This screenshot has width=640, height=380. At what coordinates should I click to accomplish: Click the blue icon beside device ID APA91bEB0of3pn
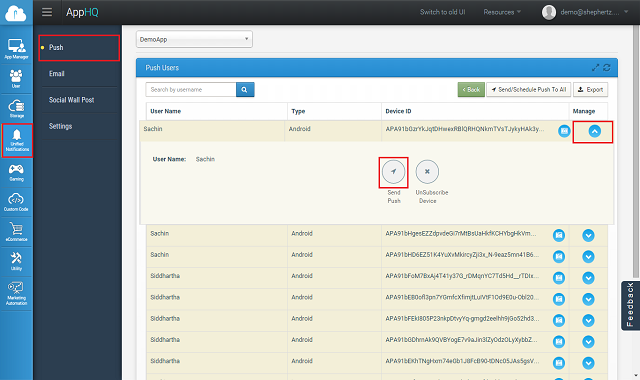[x=559, y=299]
